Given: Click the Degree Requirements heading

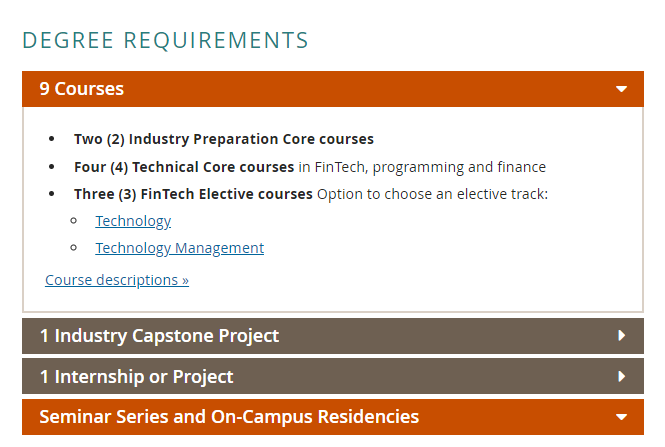Looking at the screenshot, I should pos(165,41).
